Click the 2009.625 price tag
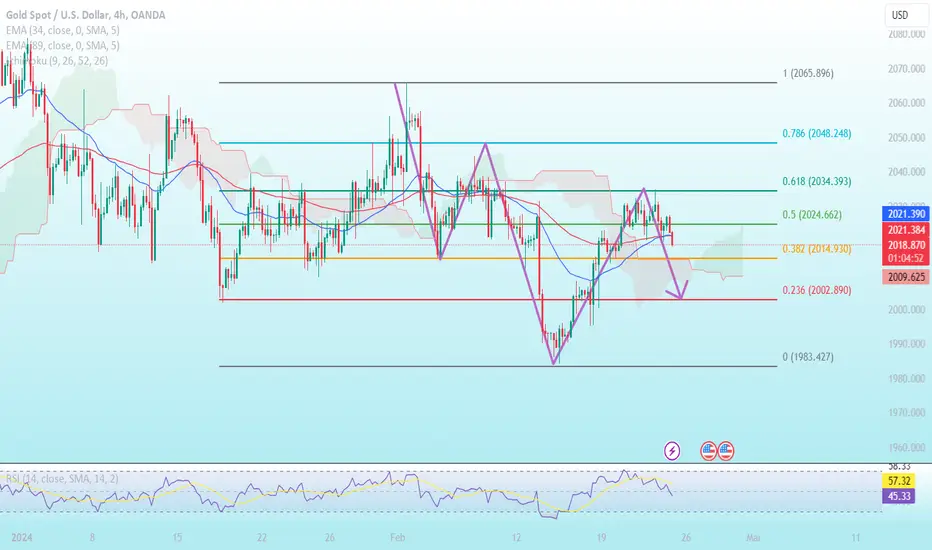 point(905,276)
